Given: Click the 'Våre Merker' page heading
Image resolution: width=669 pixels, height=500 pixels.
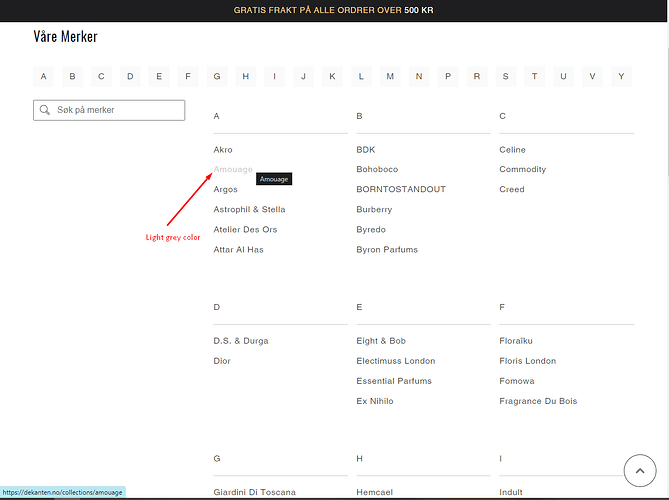Looking at the screenshot, I should (x=65, y=37).
